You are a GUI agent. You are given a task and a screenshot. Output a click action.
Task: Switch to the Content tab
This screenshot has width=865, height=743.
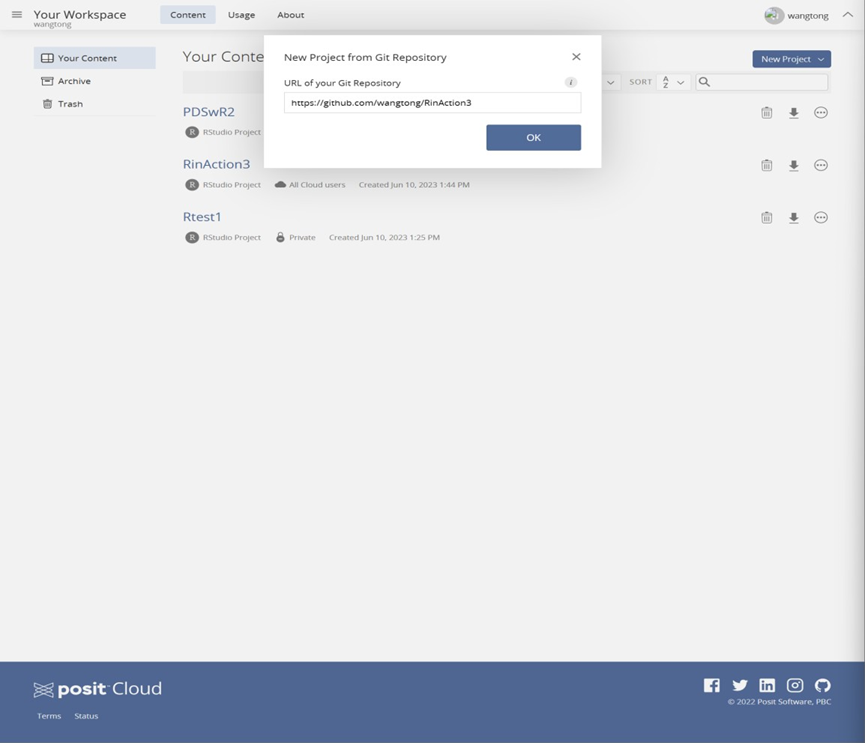click(x=188, y=15)
